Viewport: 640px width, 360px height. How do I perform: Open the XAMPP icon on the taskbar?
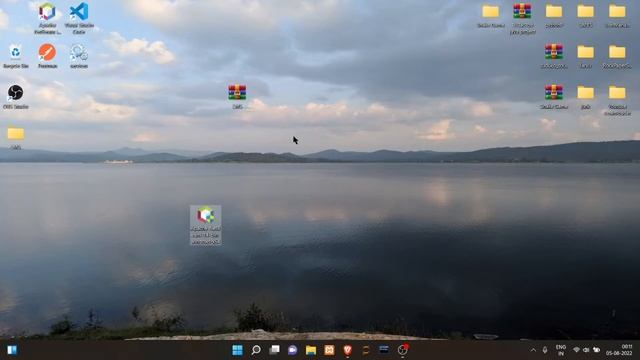(329, 350)
